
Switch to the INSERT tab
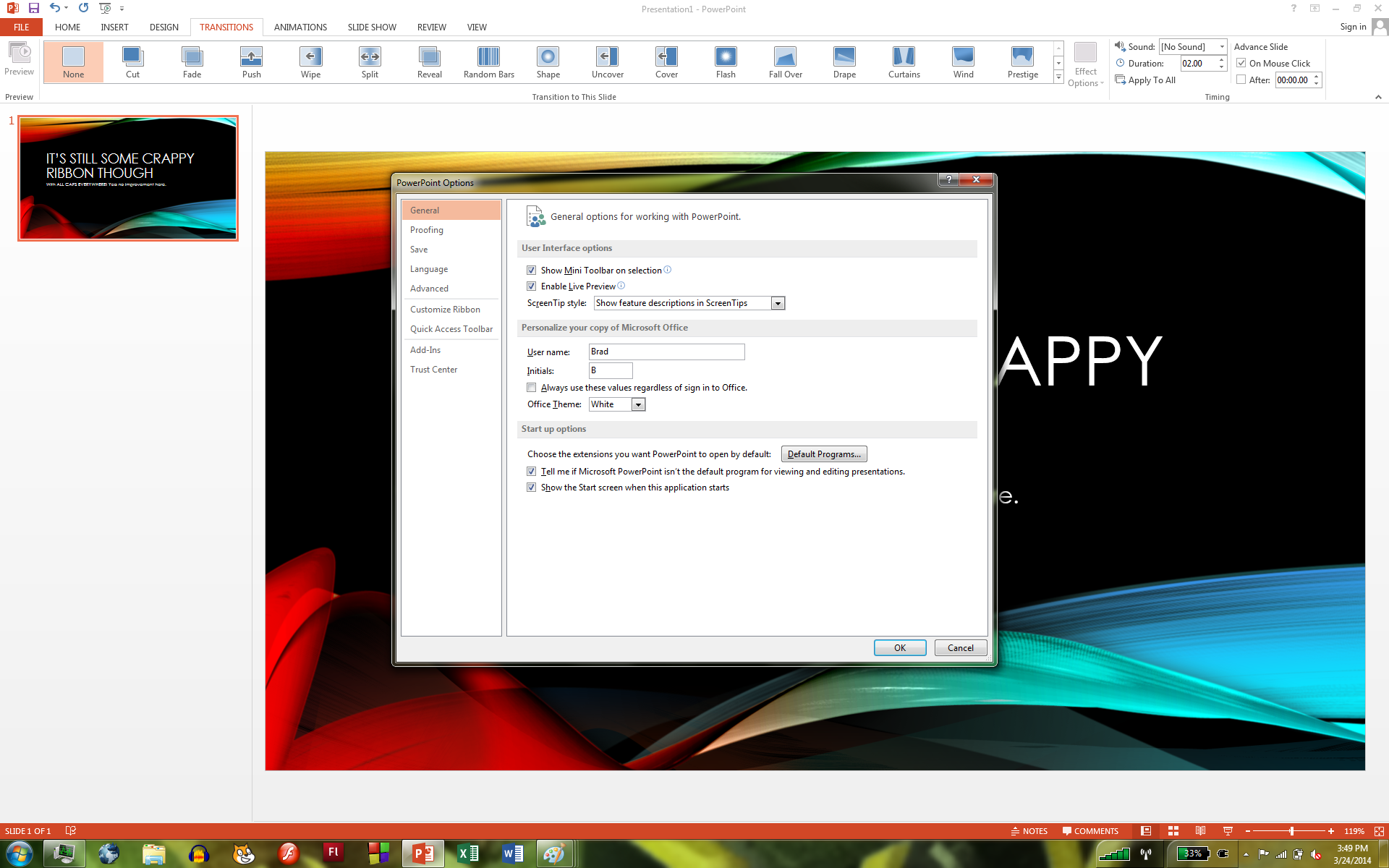point(114,27)
